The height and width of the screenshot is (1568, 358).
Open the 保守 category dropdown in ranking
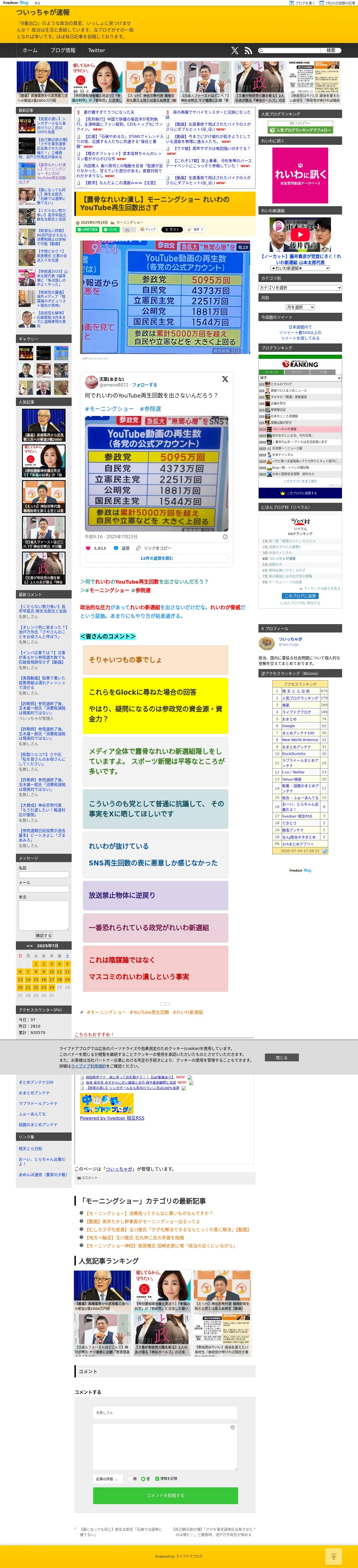click(x=300, y=378)
